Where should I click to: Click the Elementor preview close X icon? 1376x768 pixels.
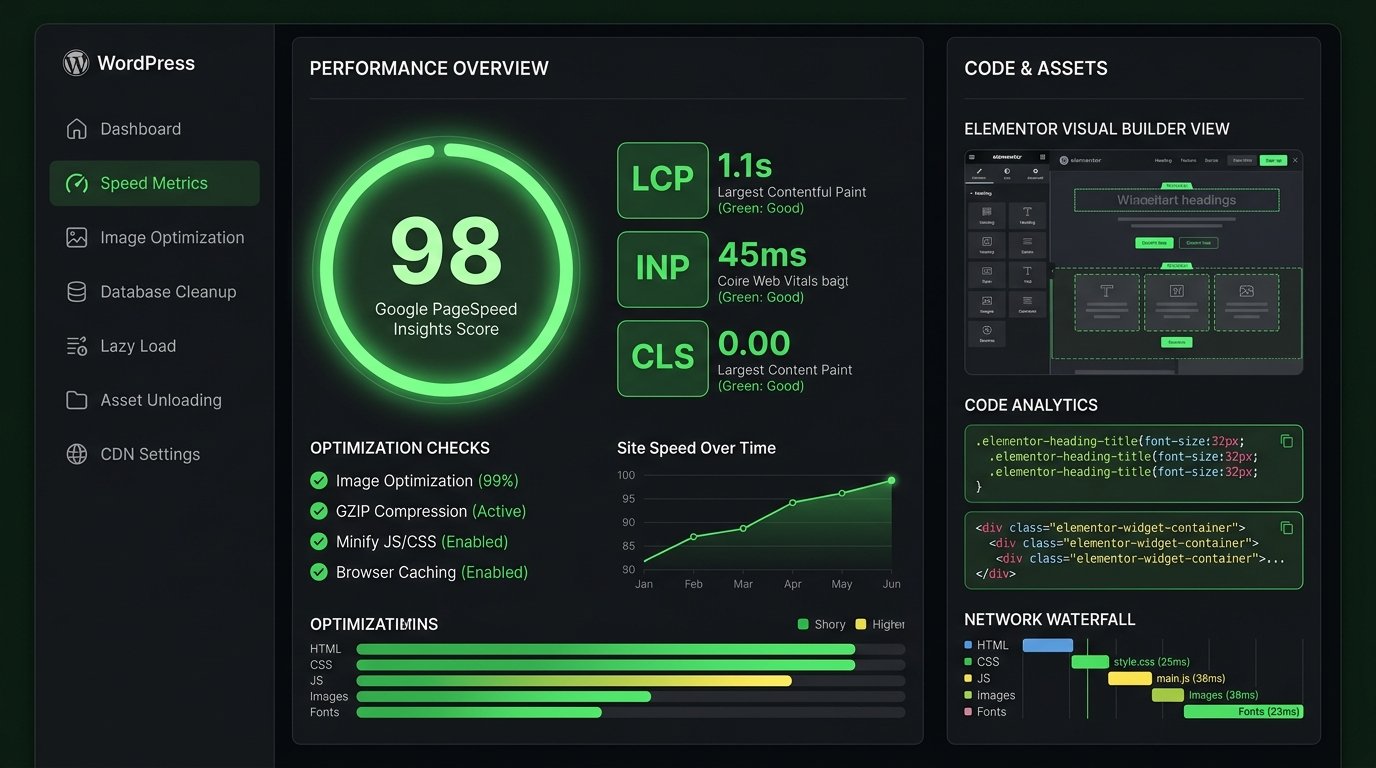tap(1295, 160)
